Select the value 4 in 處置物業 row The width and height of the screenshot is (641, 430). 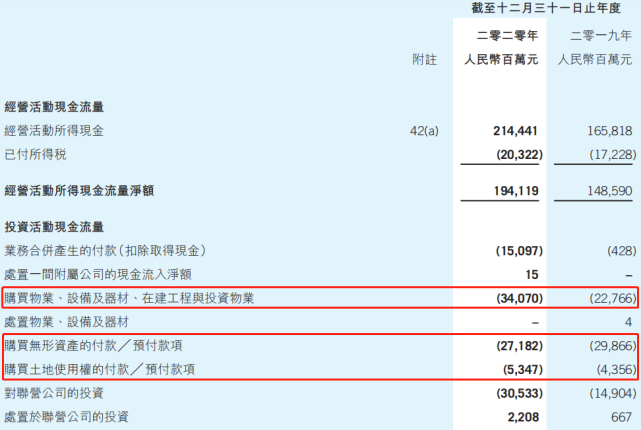628,322
